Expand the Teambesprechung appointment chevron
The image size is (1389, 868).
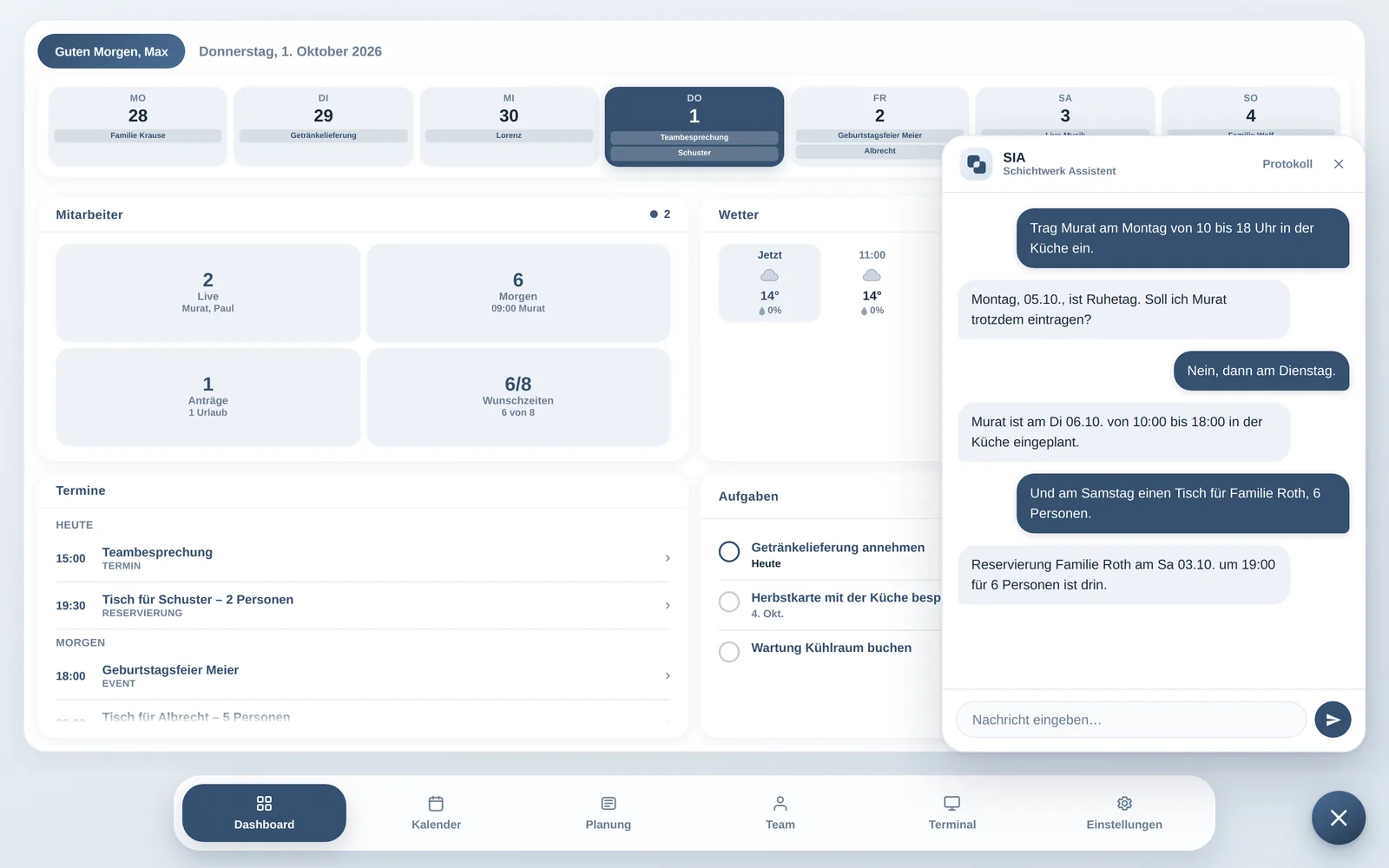(x=668, y=558)
